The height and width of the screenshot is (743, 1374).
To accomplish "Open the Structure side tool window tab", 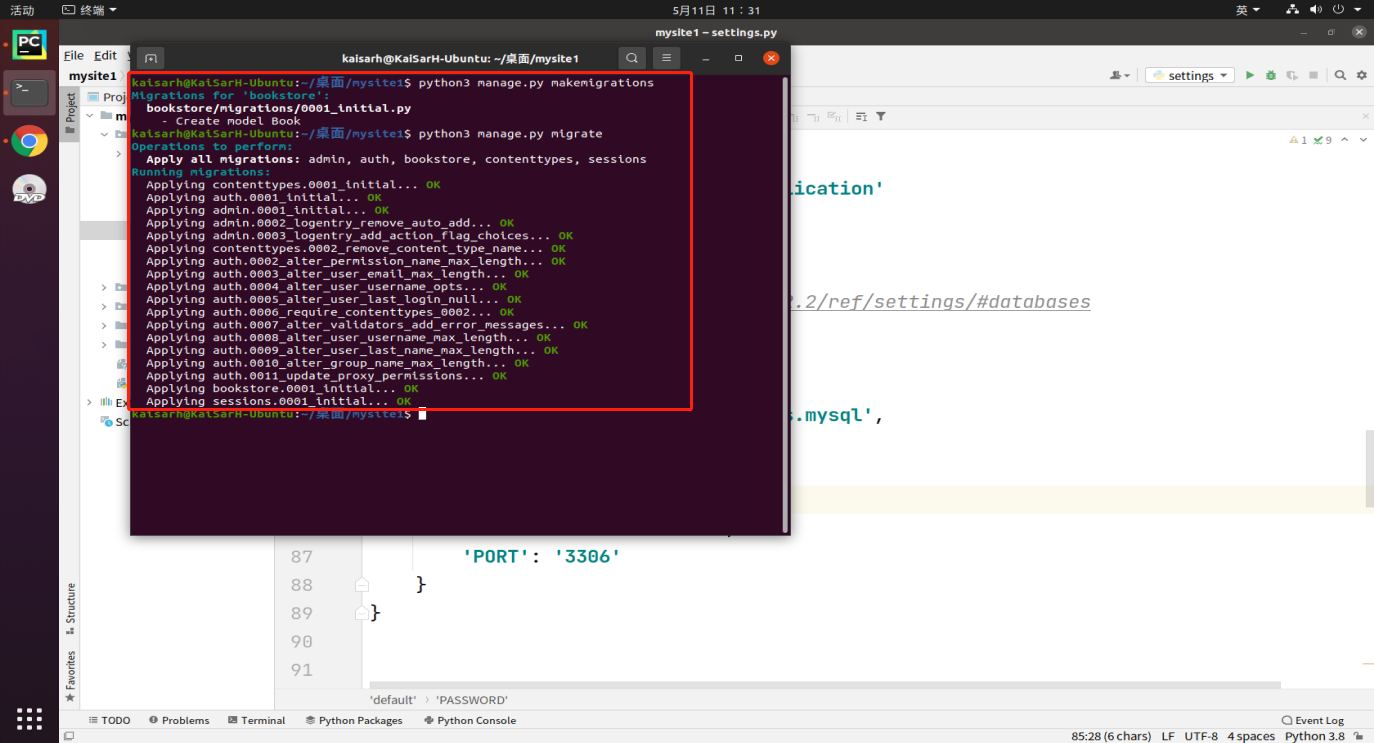I will (70, 607).
